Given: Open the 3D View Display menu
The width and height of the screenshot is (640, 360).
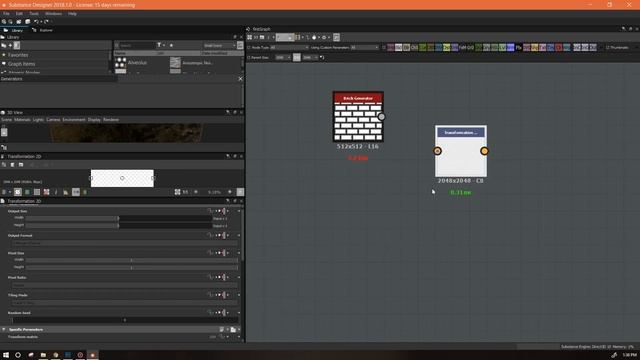Looking at the screenshot, I should 94,120.
